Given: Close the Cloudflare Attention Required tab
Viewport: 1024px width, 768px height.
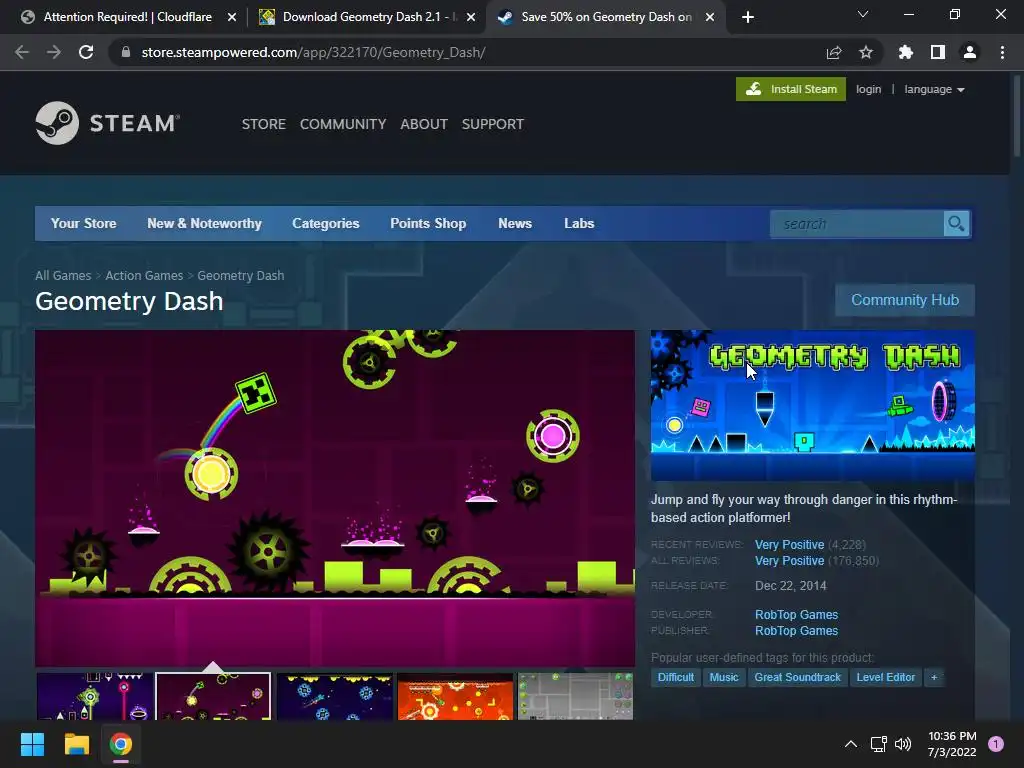Looking at the screenshot, I should tap(232, 18).
